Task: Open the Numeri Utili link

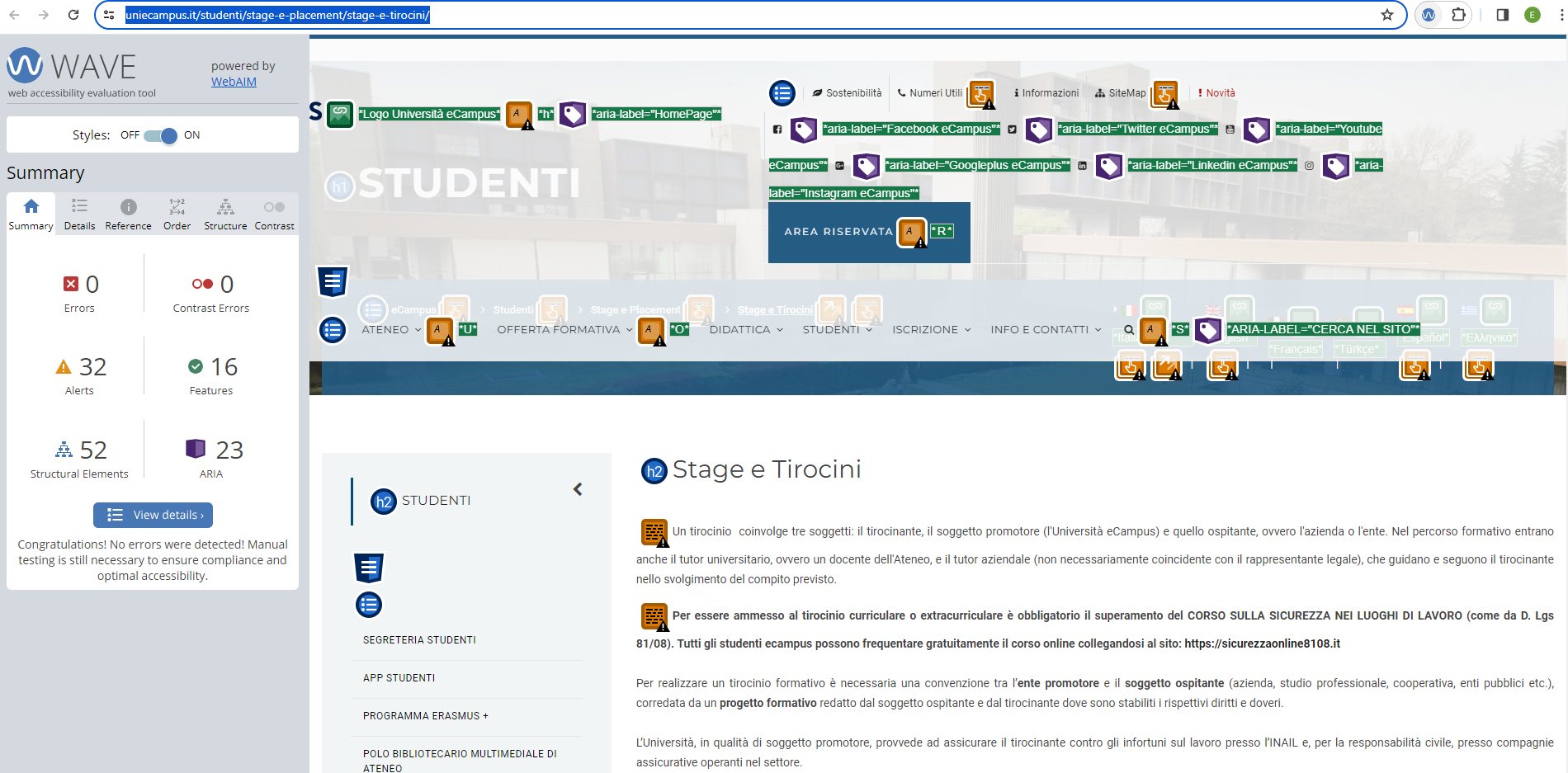Action: tap(929, 93)
